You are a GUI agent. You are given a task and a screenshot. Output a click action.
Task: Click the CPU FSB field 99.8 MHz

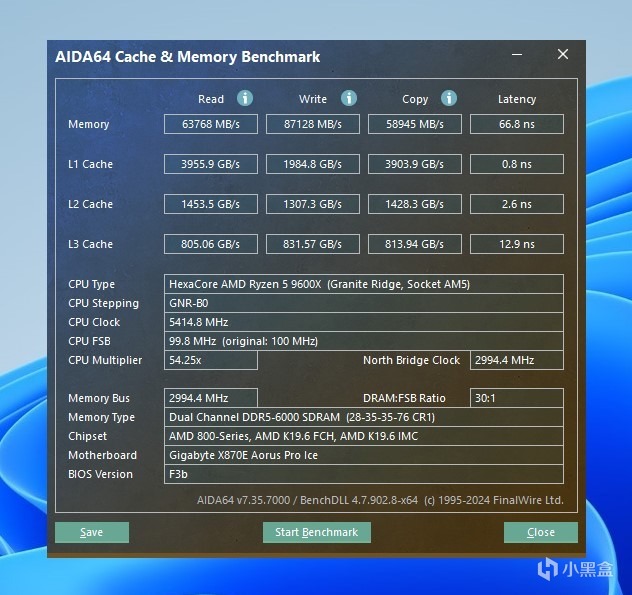point(364,341)
